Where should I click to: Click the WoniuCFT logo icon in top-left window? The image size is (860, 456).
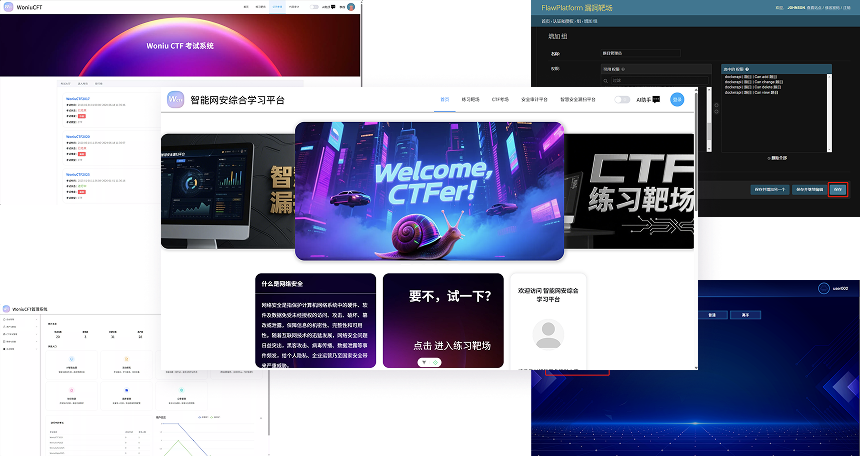click(x=8, y=7)
